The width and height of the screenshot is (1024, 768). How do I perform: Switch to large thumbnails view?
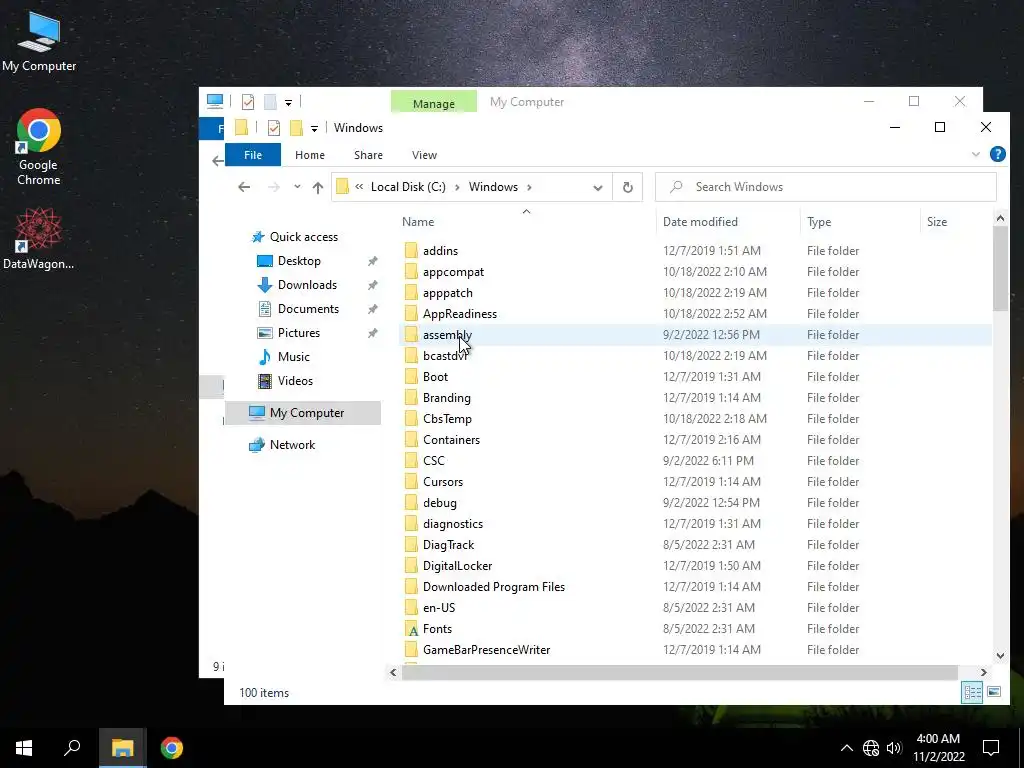(x=994, y=692)
